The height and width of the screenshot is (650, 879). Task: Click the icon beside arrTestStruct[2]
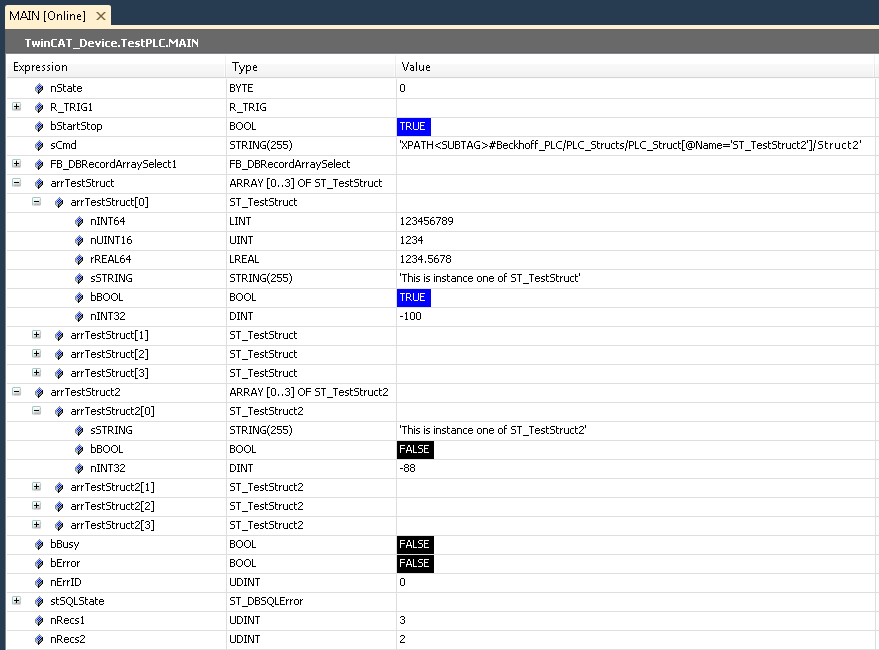pyautogui.click(x=59, y=354)
